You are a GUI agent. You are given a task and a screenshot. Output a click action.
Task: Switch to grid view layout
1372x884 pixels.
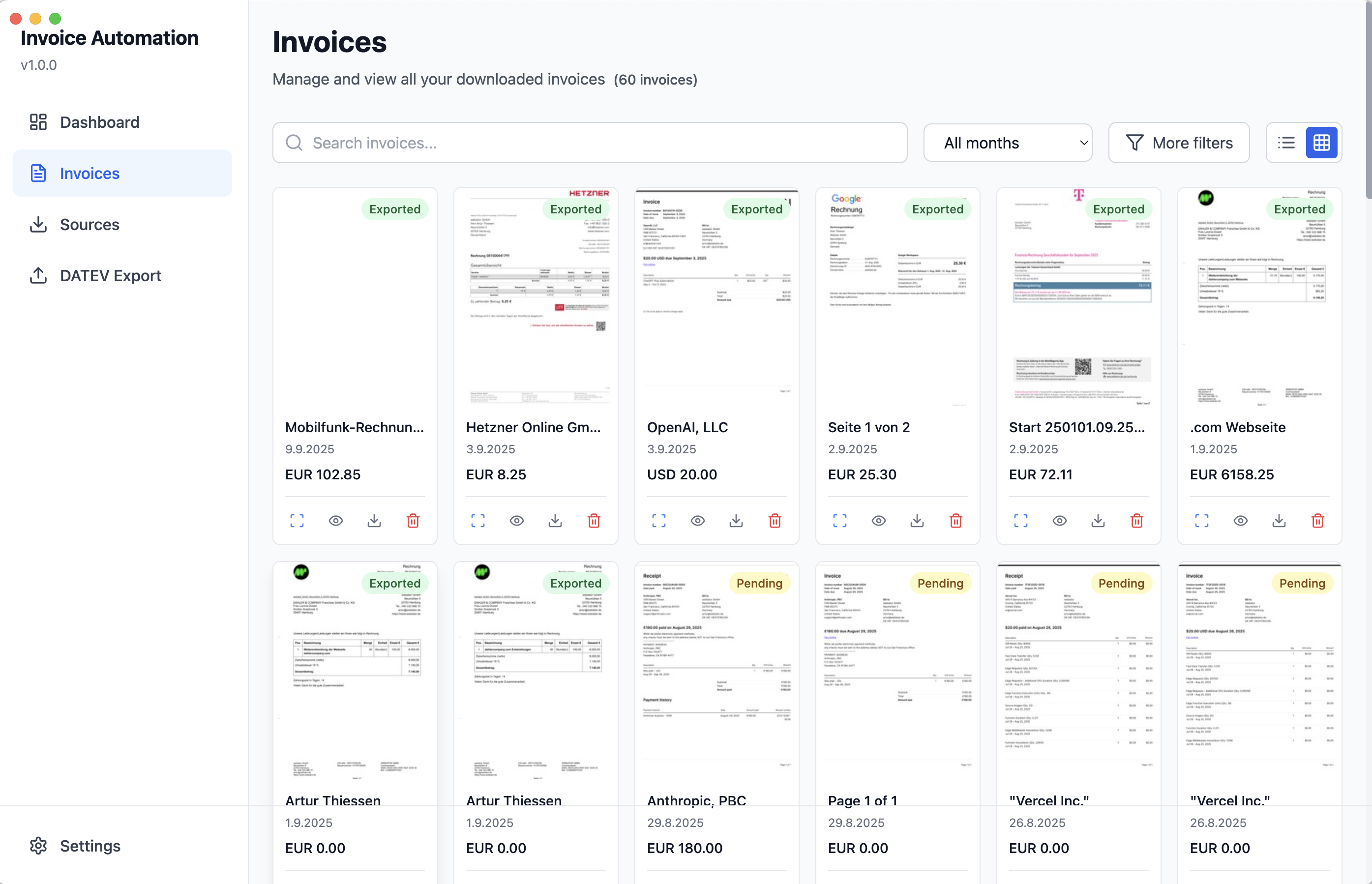click(1321, 143)
